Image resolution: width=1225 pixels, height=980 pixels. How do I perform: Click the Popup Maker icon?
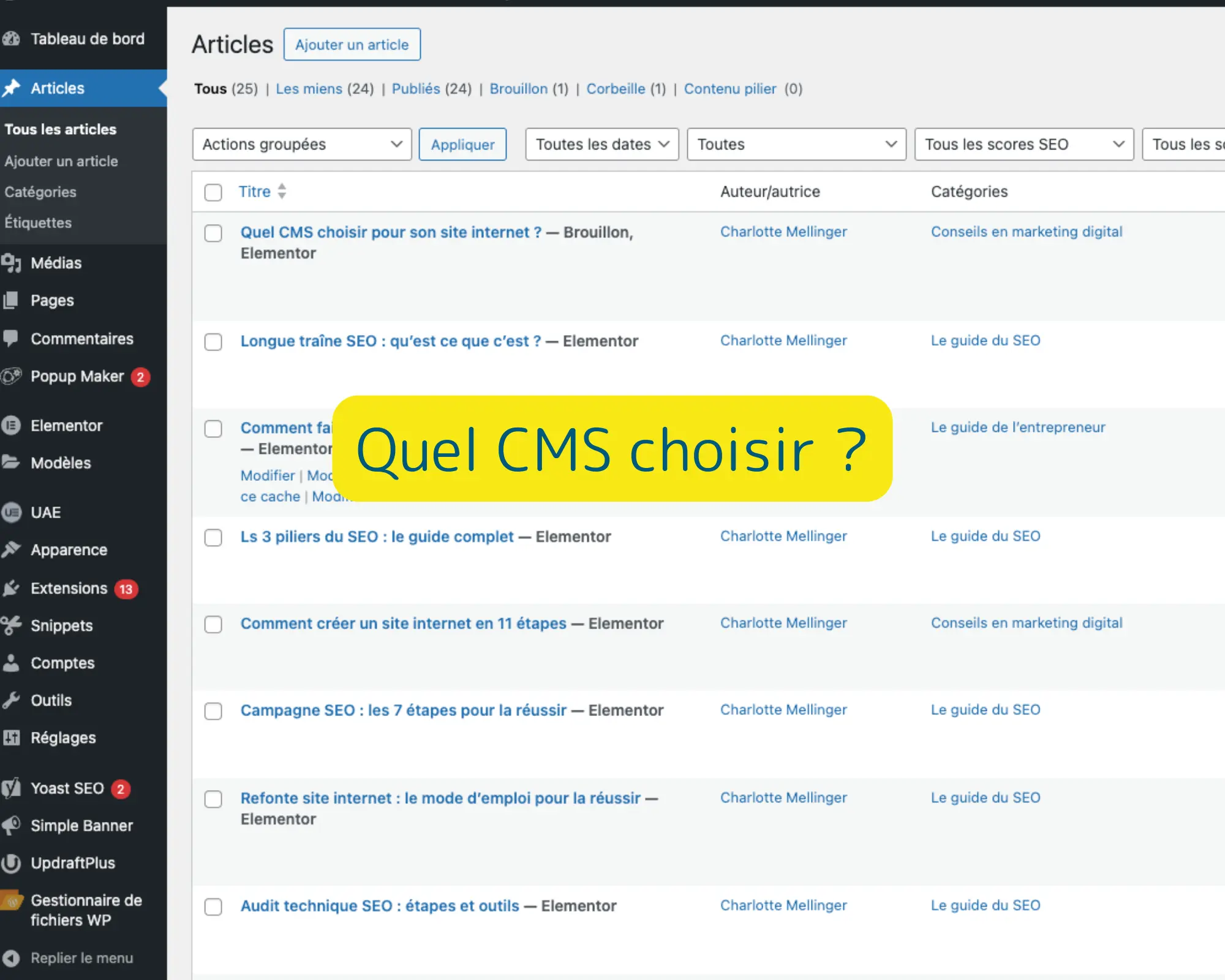(11, 376)
